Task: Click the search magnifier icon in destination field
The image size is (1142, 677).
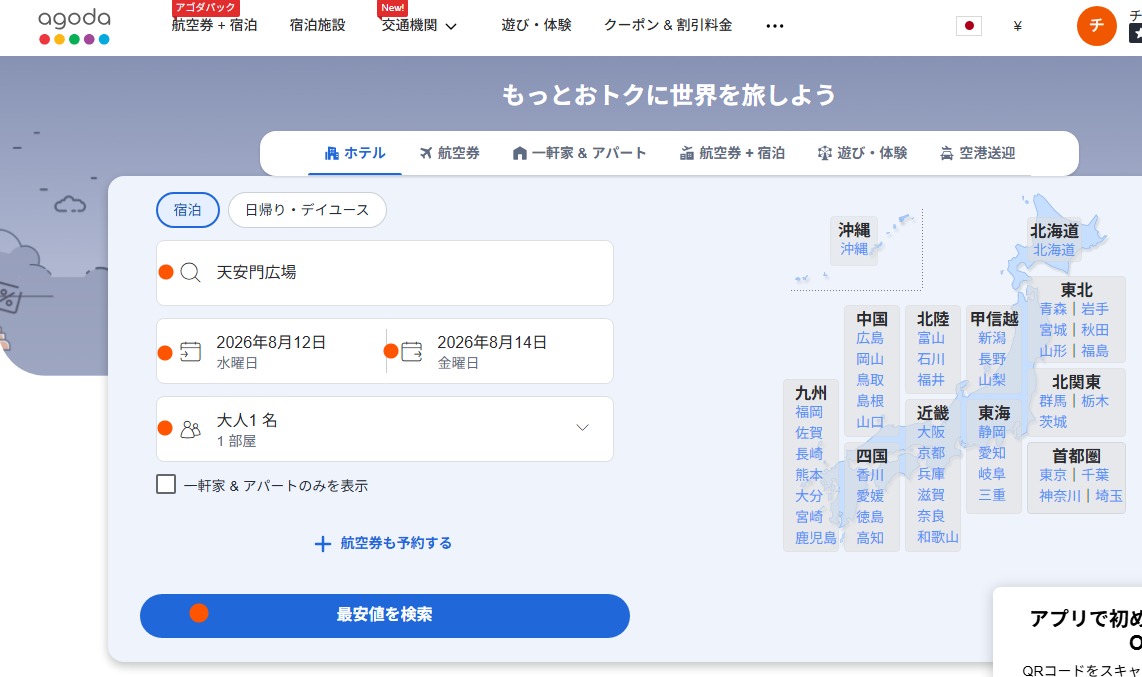Action: 190,272
